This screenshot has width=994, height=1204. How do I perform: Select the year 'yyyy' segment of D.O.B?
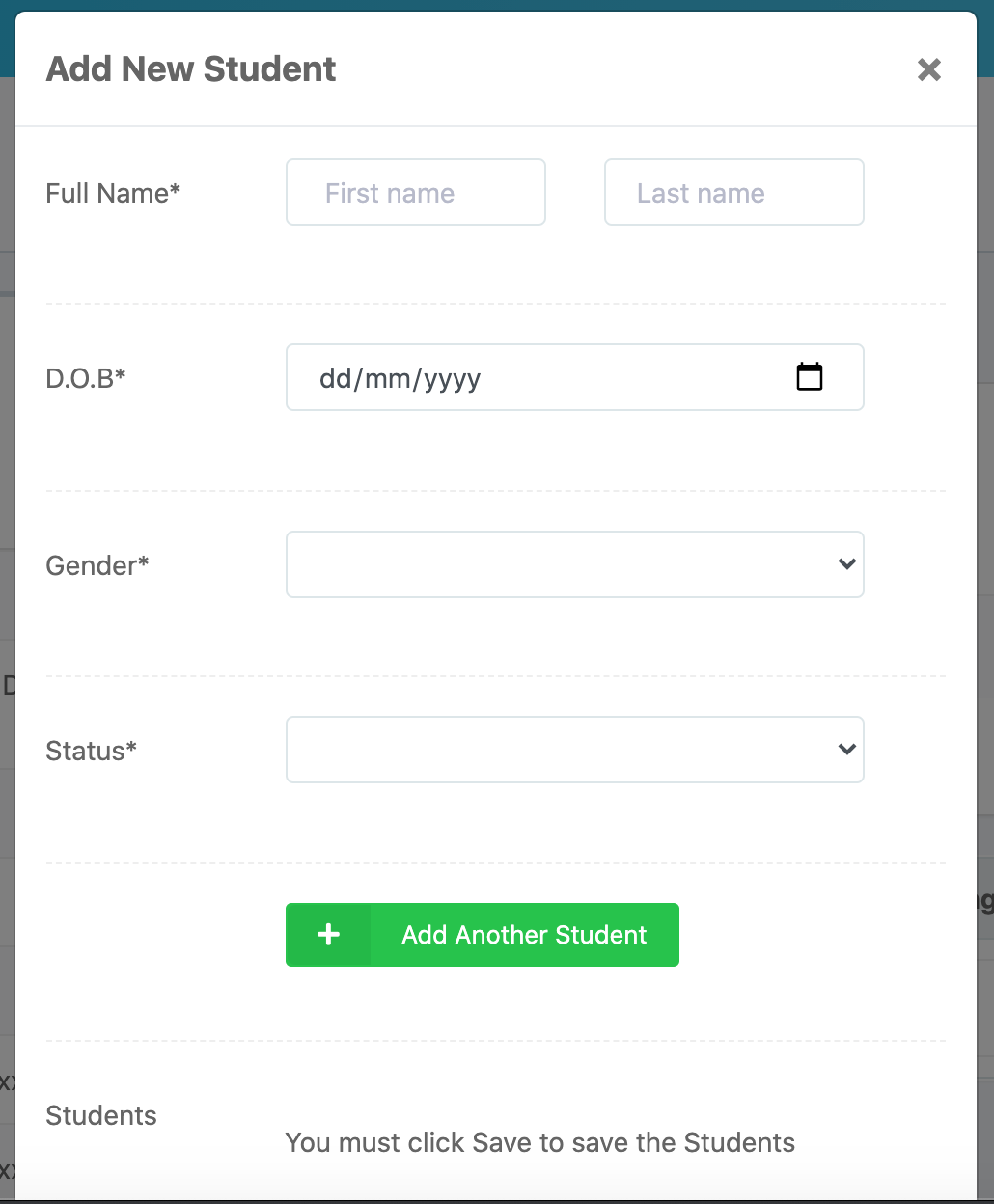point(451,378)
